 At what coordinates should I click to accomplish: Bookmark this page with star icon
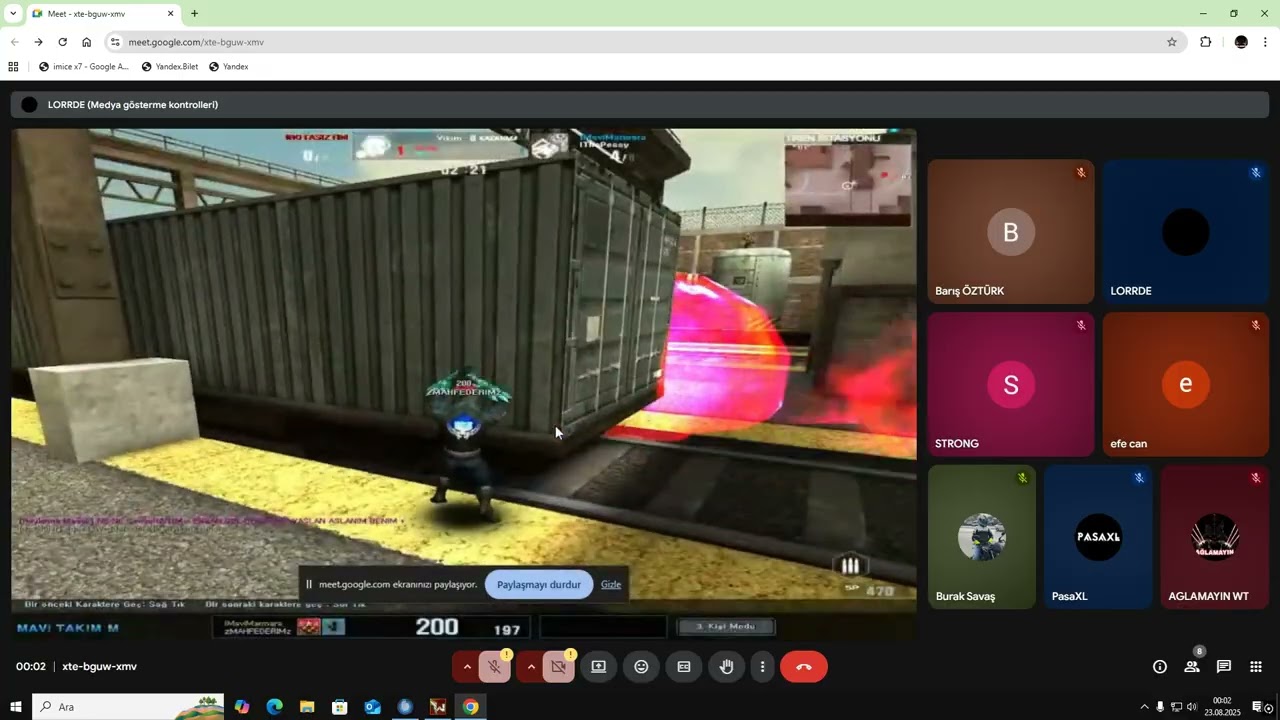pos(1172,42)
